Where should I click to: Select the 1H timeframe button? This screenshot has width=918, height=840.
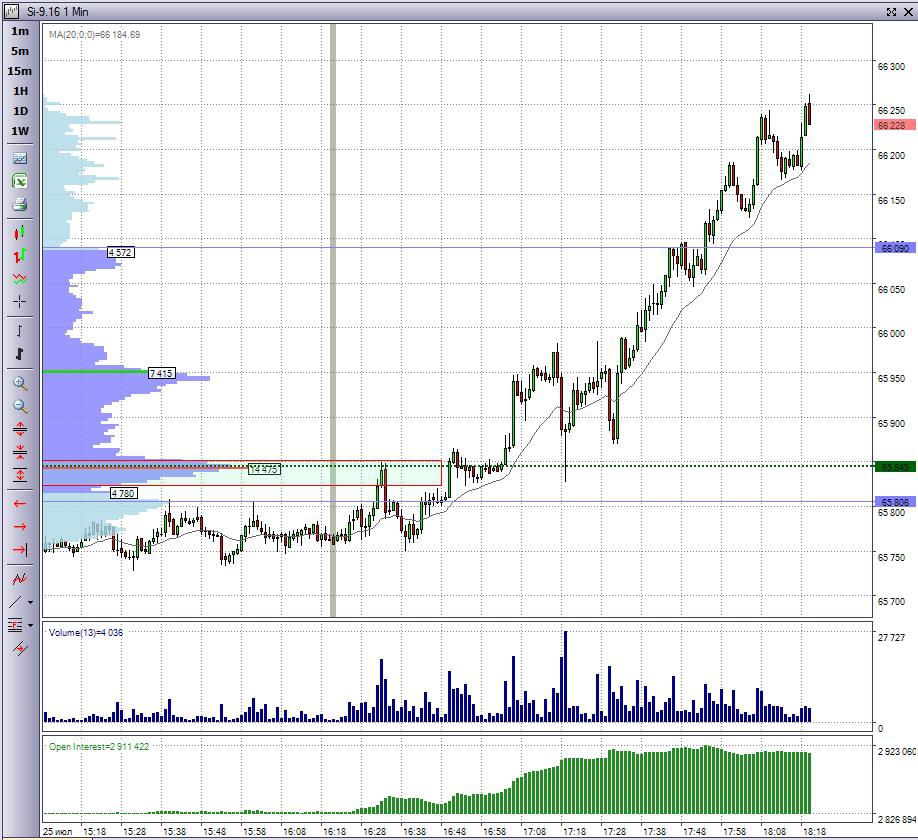tap(20, 91)
